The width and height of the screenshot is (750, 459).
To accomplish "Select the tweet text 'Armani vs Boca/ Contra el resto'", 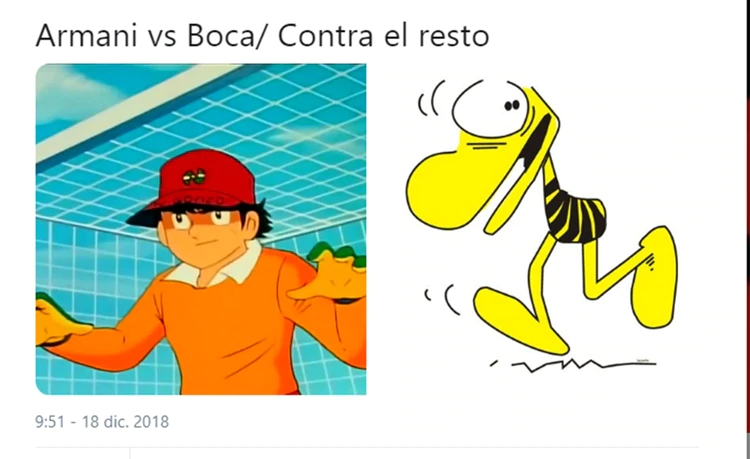I will 262,35.
